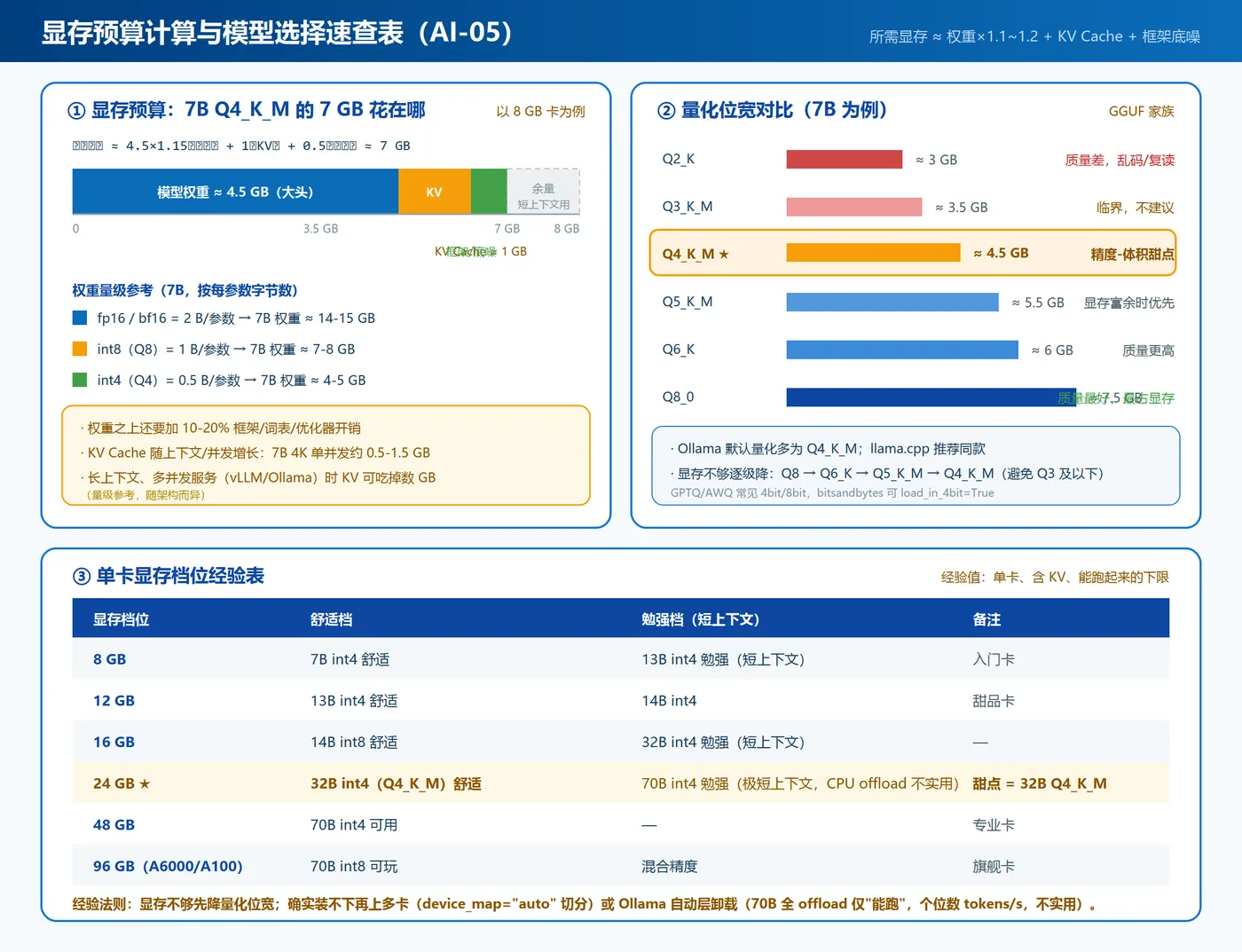Click the bottom line starting "经验法则"
Screen dimensions: 1242x952
586,904
